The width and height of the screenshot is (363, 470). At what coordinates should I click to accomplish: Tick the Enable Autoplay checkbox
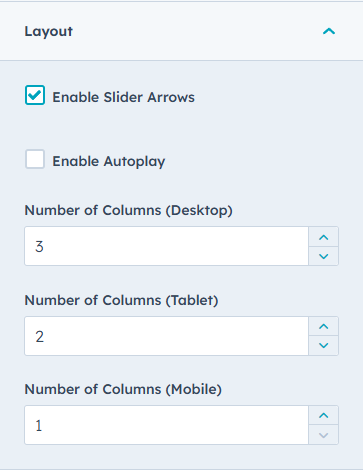35,159
